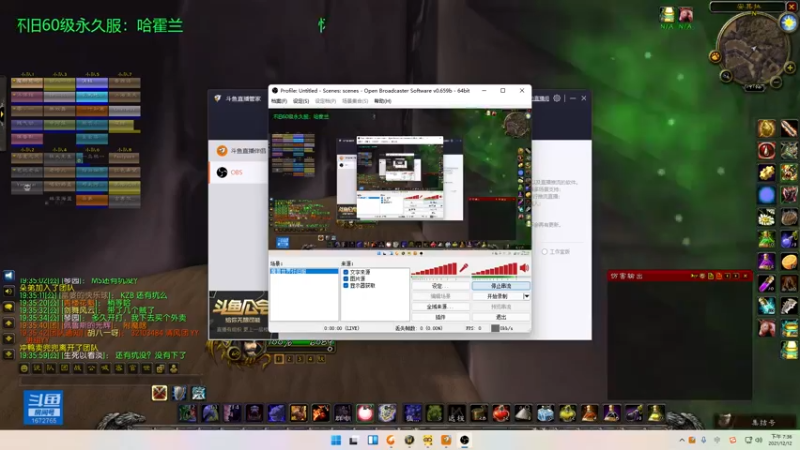Open the Windows Start menu
800x450 pixels.
pos(336,440)
